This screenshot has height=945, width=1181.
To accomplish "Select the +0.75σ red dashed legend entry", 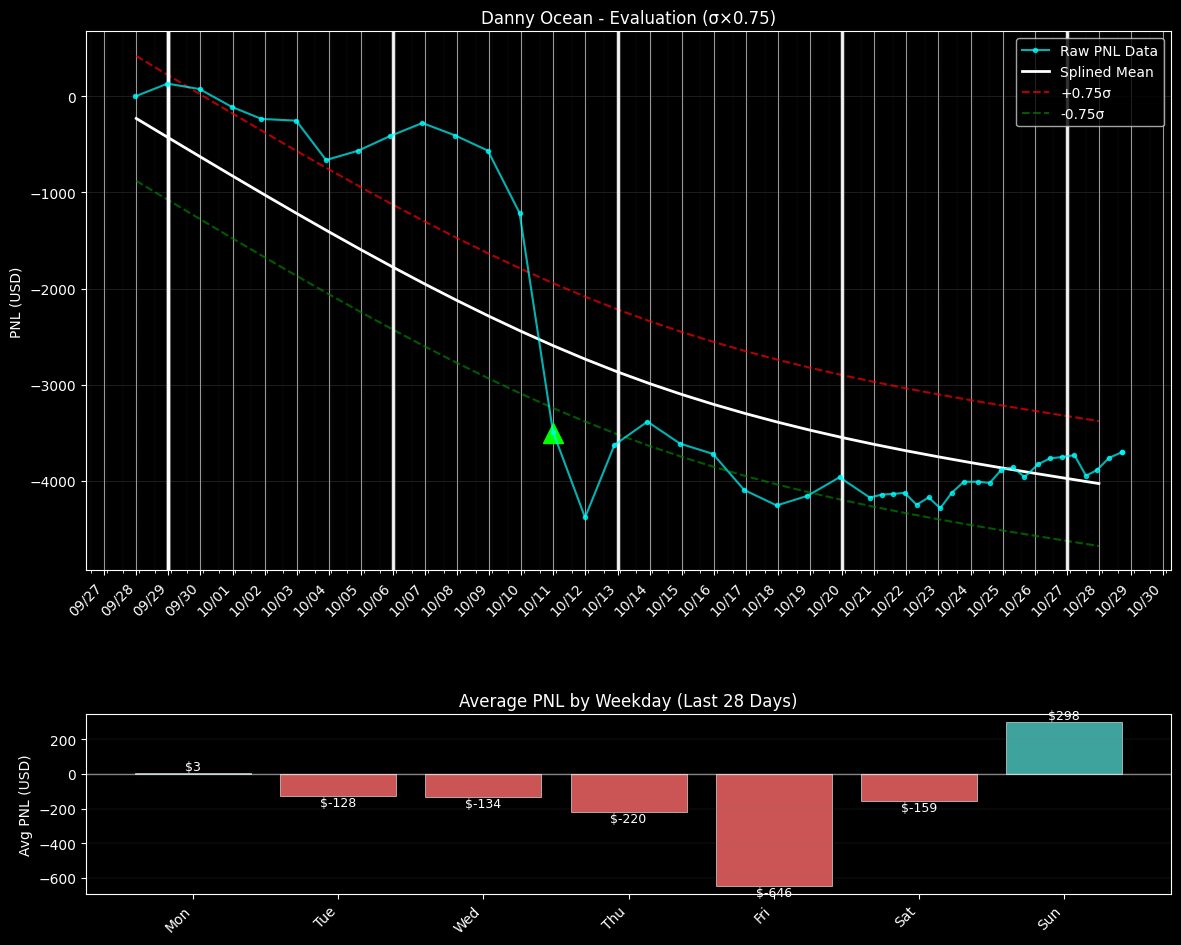I will click(x=1085, y=93).
